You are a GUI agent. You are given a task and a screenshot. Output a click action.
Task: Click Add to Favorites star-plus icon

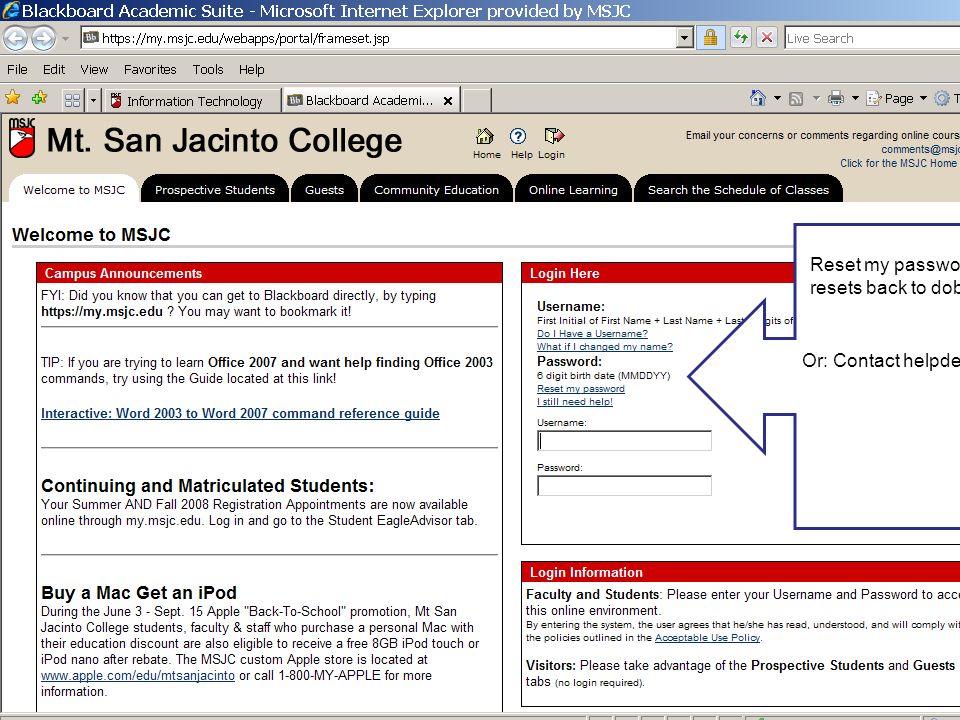coord(40,98)
